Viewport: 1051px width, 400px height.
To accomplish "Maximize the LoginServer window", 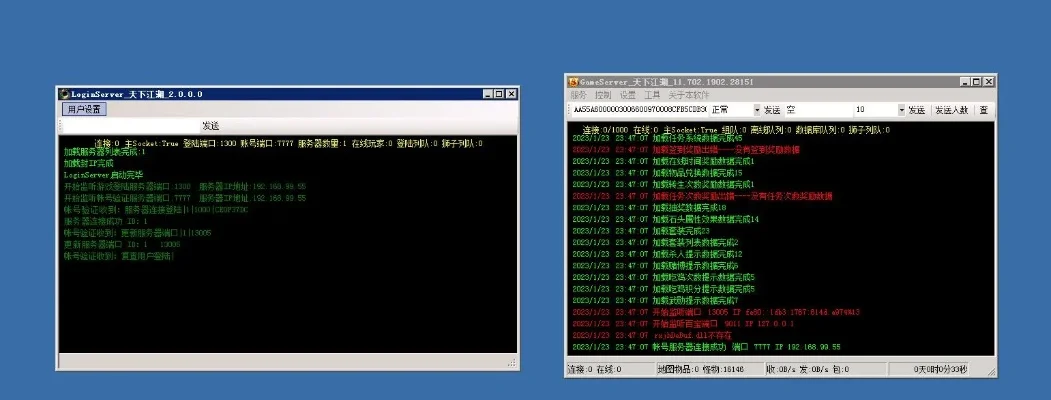I will (x=499, y=94).
